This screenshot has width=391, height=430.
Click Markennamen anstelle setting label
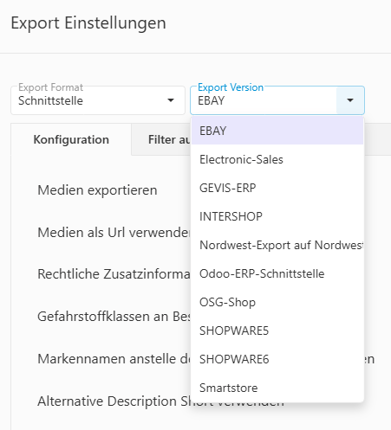(x=114, y=359)
